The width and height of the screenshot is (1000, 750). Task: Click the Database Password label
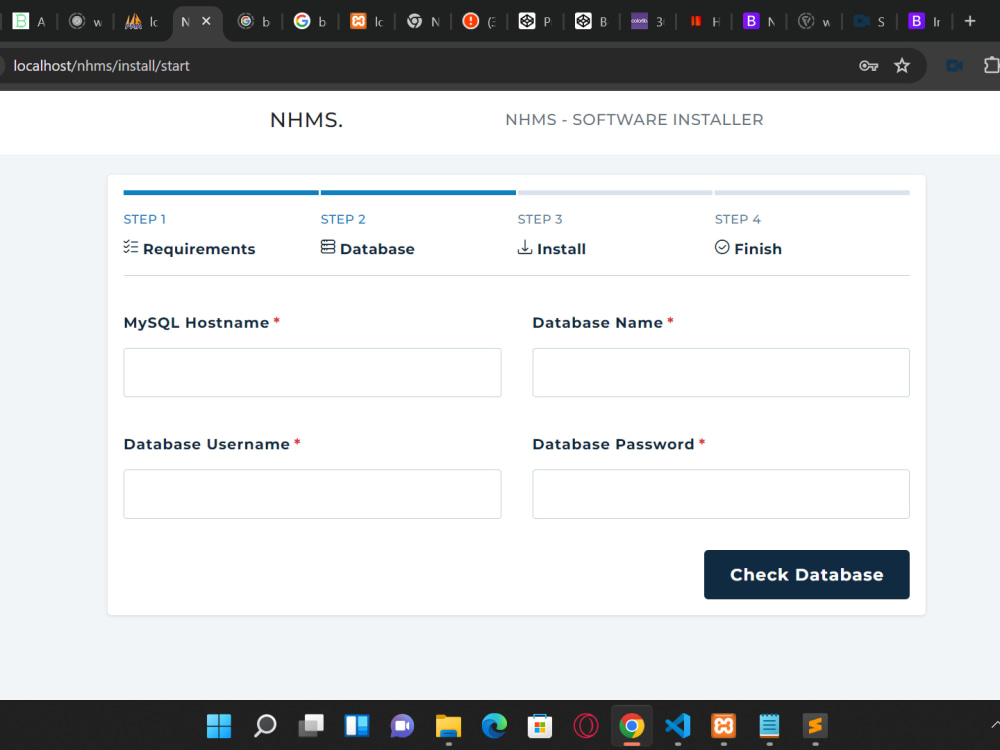pyautogui.click(x=613, y=445)
